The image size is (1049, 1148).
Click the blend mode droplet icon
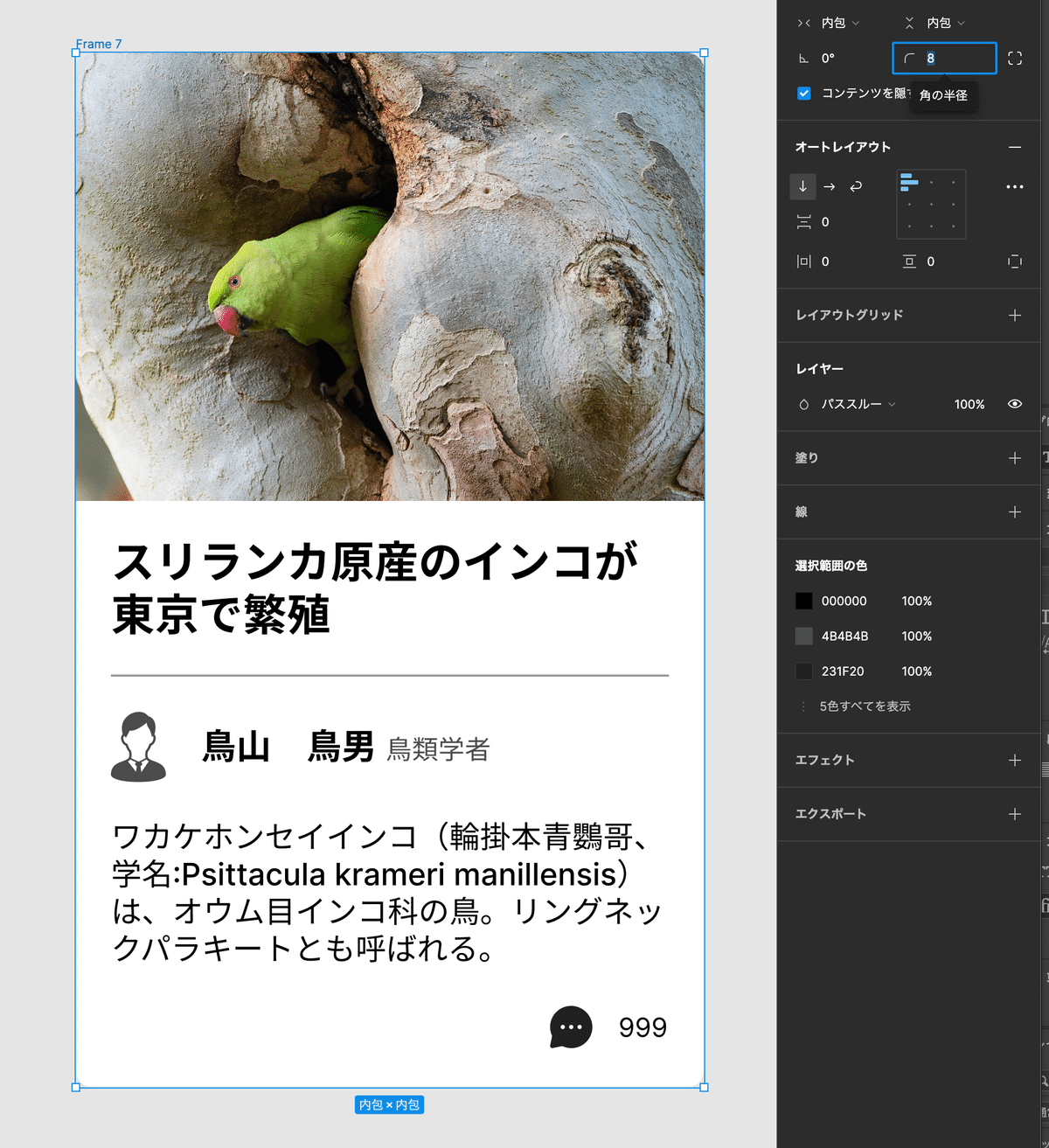tap(803, 404)
